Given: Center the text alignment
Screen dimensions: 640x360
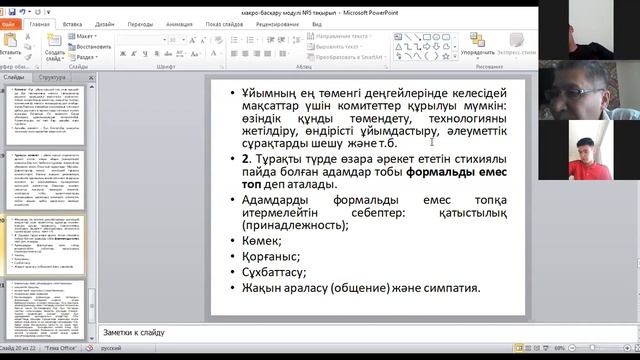Looking at the screenshot, I should pyautogui.click(x=245, y=54).
